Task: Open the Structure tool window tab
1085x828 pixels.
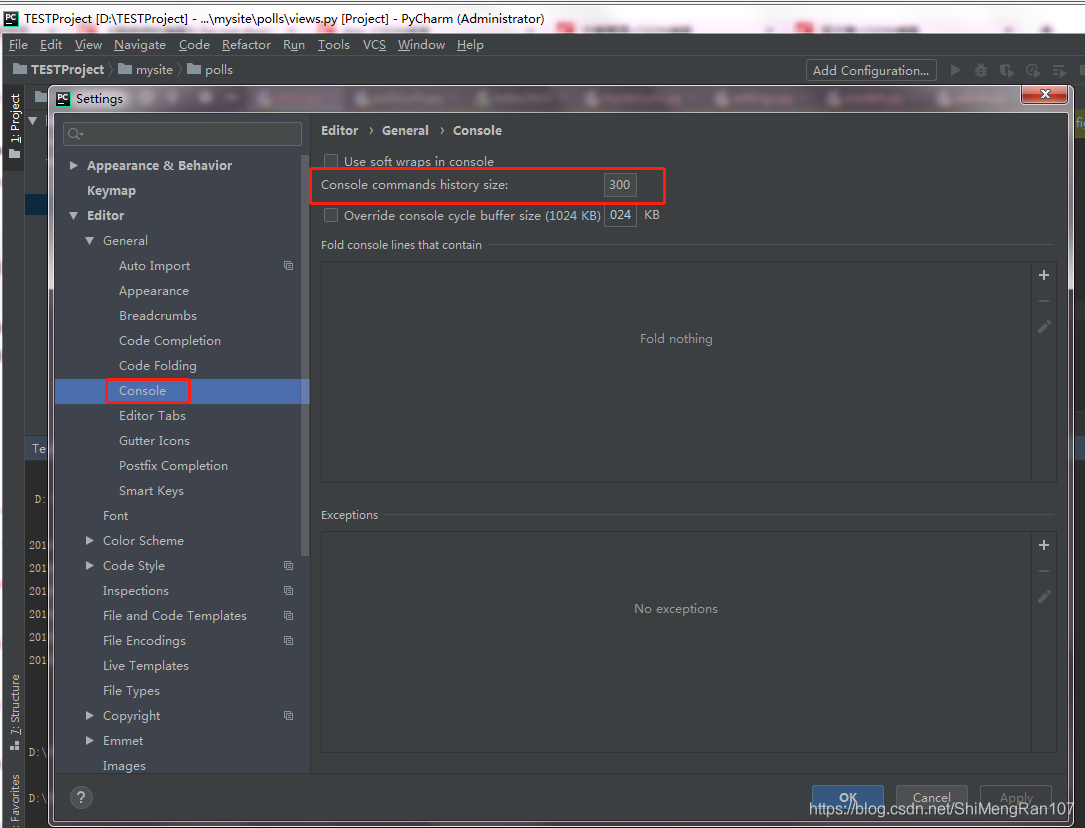Action: click(x=14, y=713)
